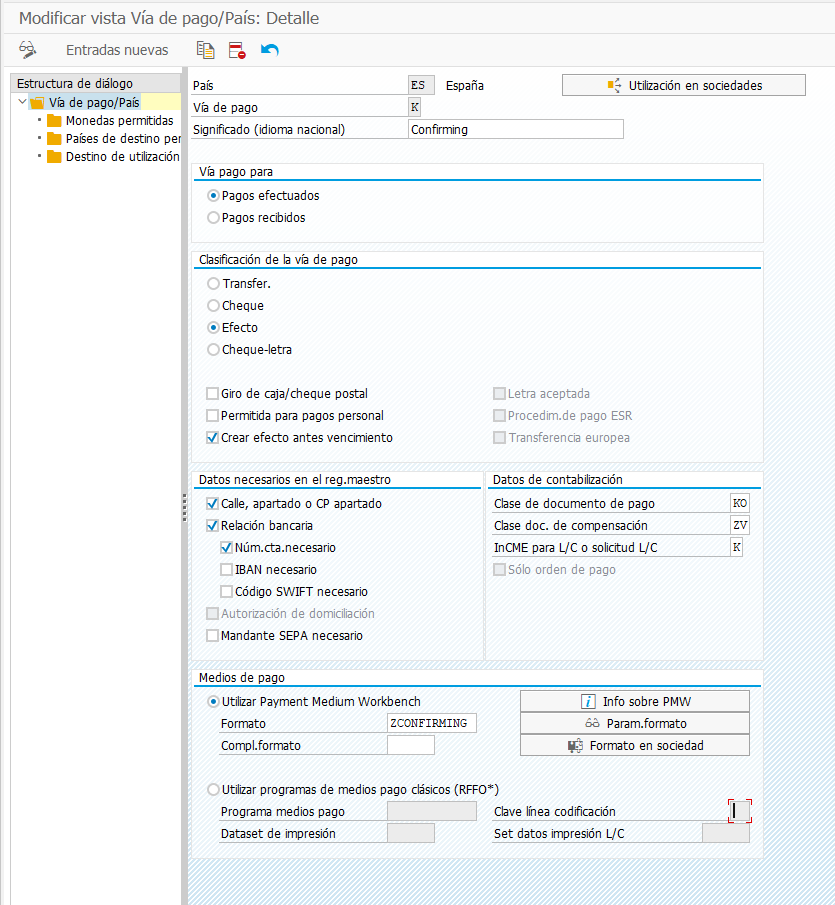Viewport: 835px width, 905px height.
Task: Click Clave línea codificación field
Action: pos(740,811)
